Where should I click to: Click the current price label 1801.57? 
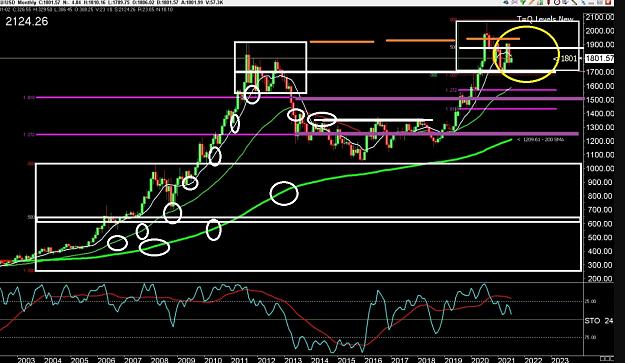599,59
